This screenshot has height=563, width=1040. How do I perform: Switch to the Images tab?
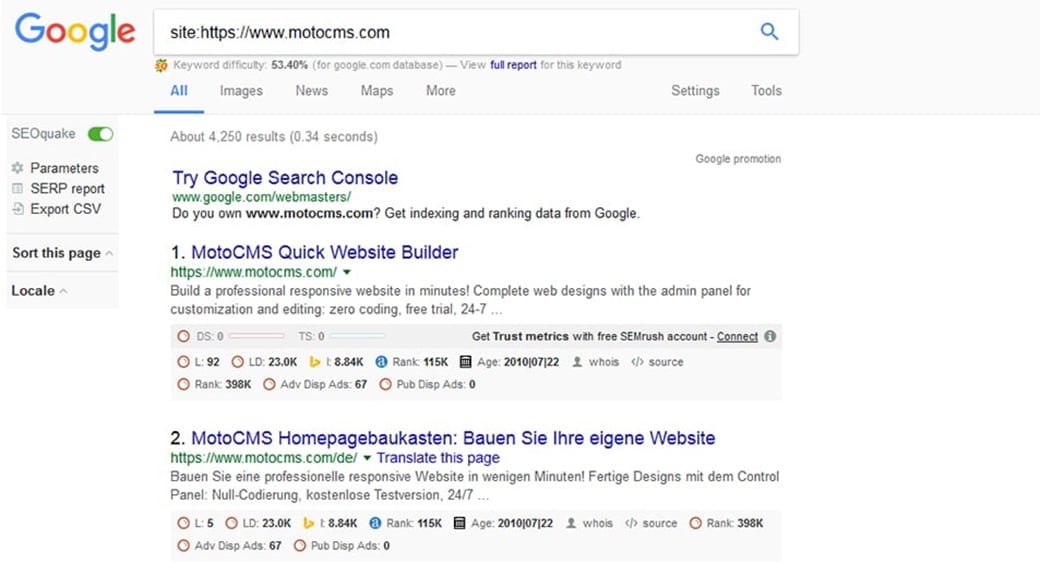[x=241, y=90]
